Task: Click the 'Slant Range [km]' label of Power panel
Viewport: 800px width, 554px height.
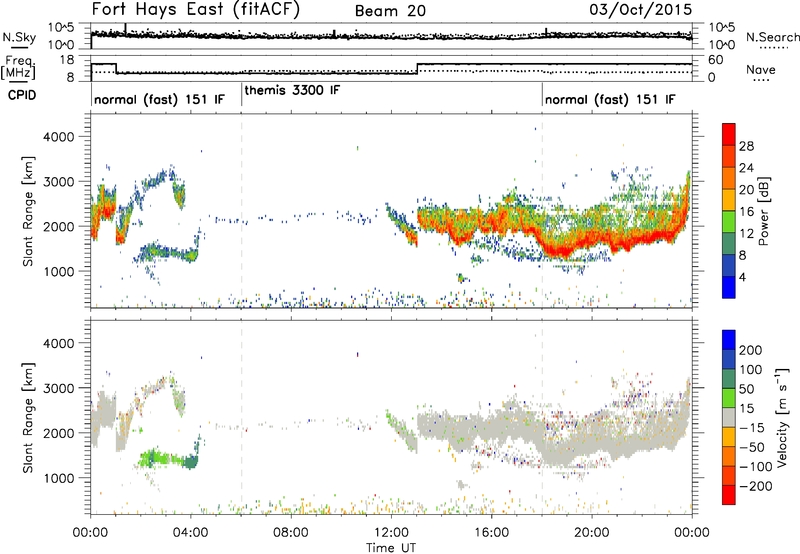Action: click(x=28, y=211)
